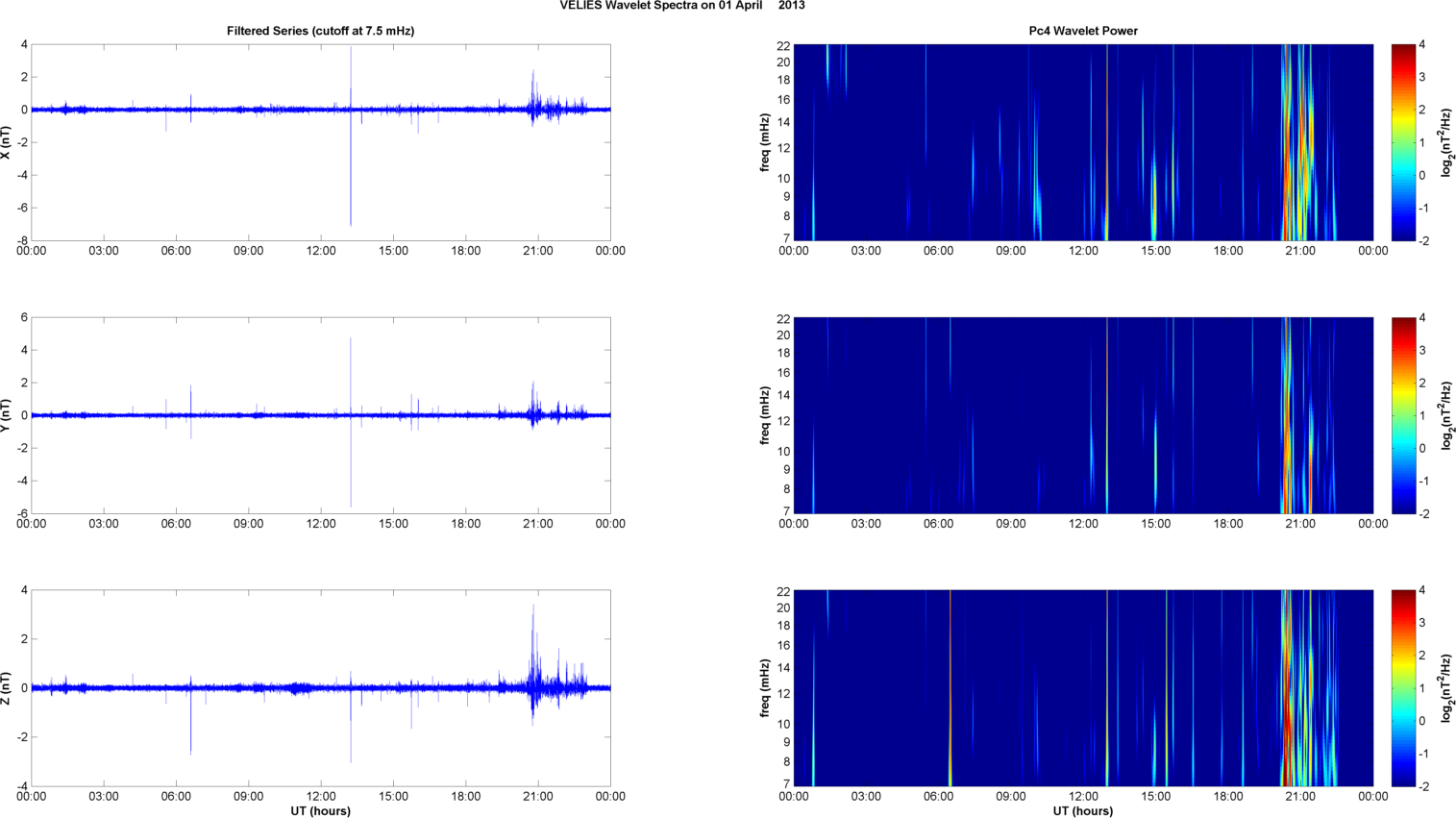Click the 'UT (hours)' label below Z series
This screenshot has height=818, width=1456.
320,811
